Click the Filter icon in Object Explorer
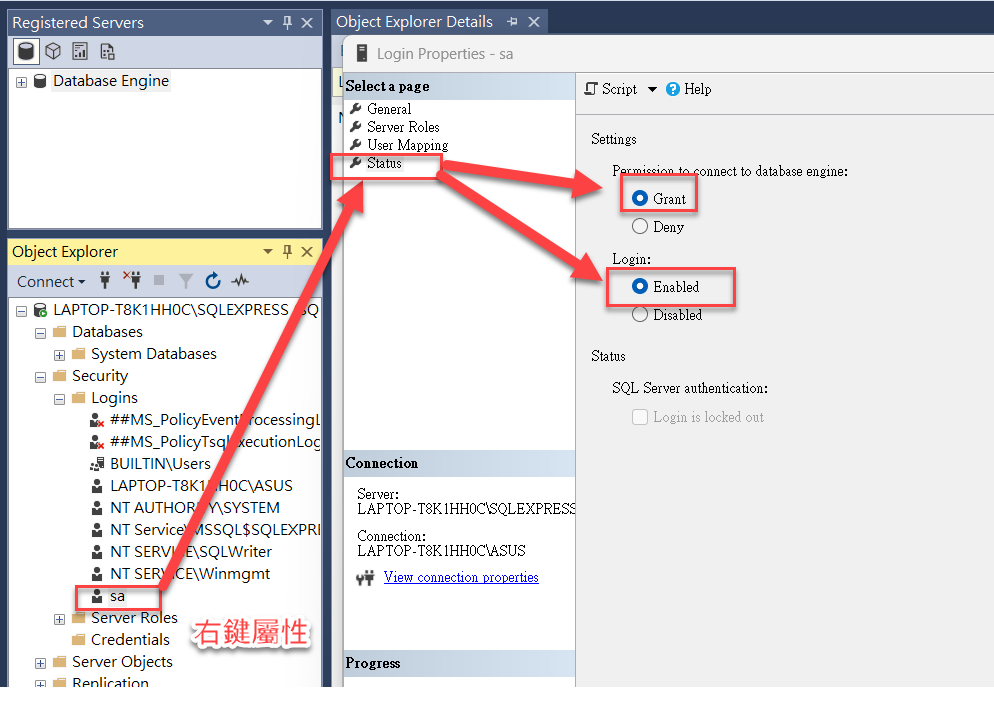 coord(186,281)
